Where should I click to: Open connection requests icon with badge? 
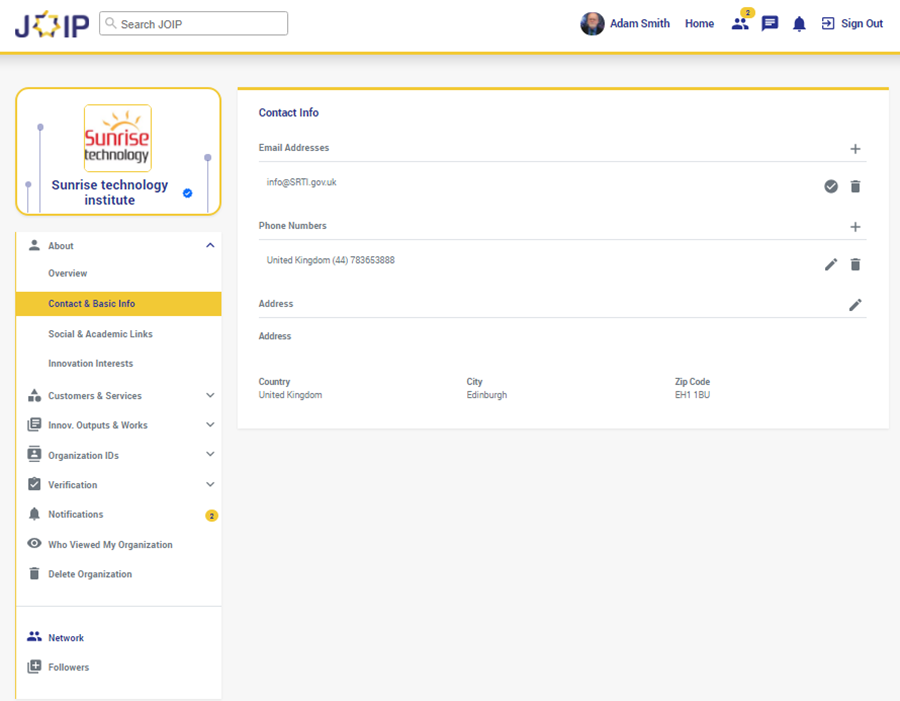pos(740,23)
